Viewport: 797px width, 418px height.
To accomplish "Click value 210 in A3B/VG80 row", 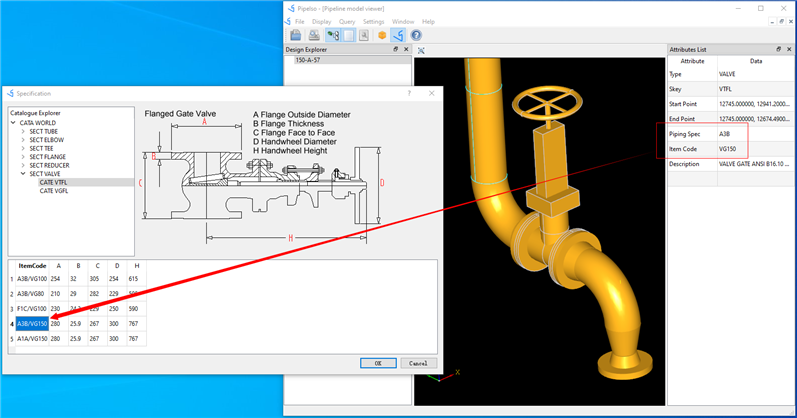I will pyautogui.click(x=58, y=294).
